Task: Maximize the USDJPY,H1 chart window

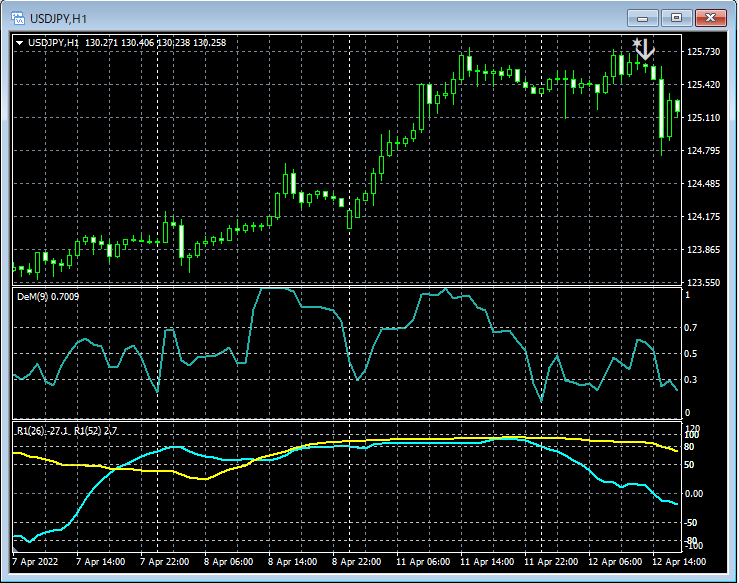Action: click(x=677, y=17)
